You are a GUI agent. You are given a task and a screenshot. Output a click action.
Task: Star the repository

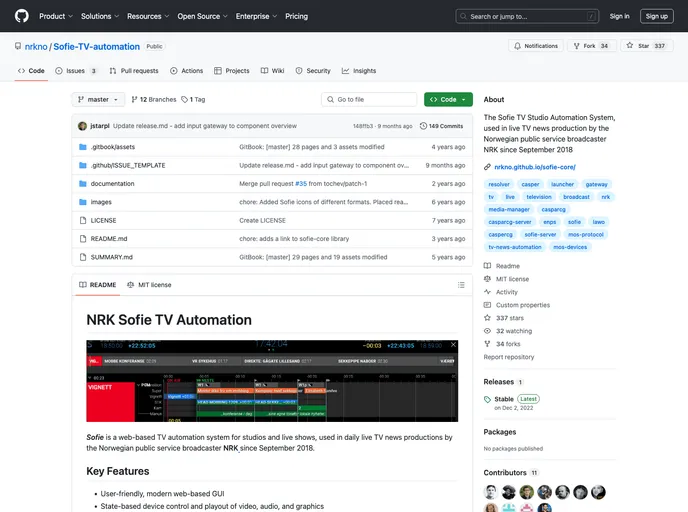[x=646, y=46]
